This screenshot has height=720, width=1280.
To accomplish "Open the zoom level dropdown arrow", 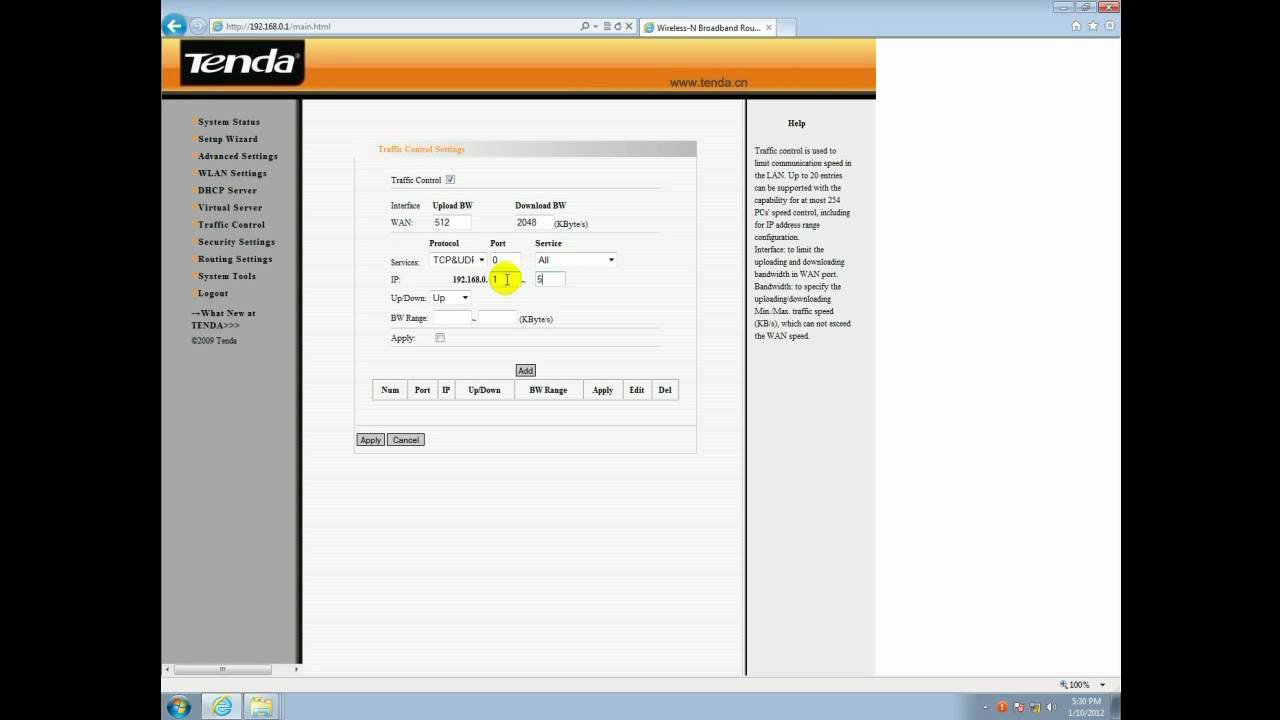I will pyautogui.click(x=1103, y=685).
